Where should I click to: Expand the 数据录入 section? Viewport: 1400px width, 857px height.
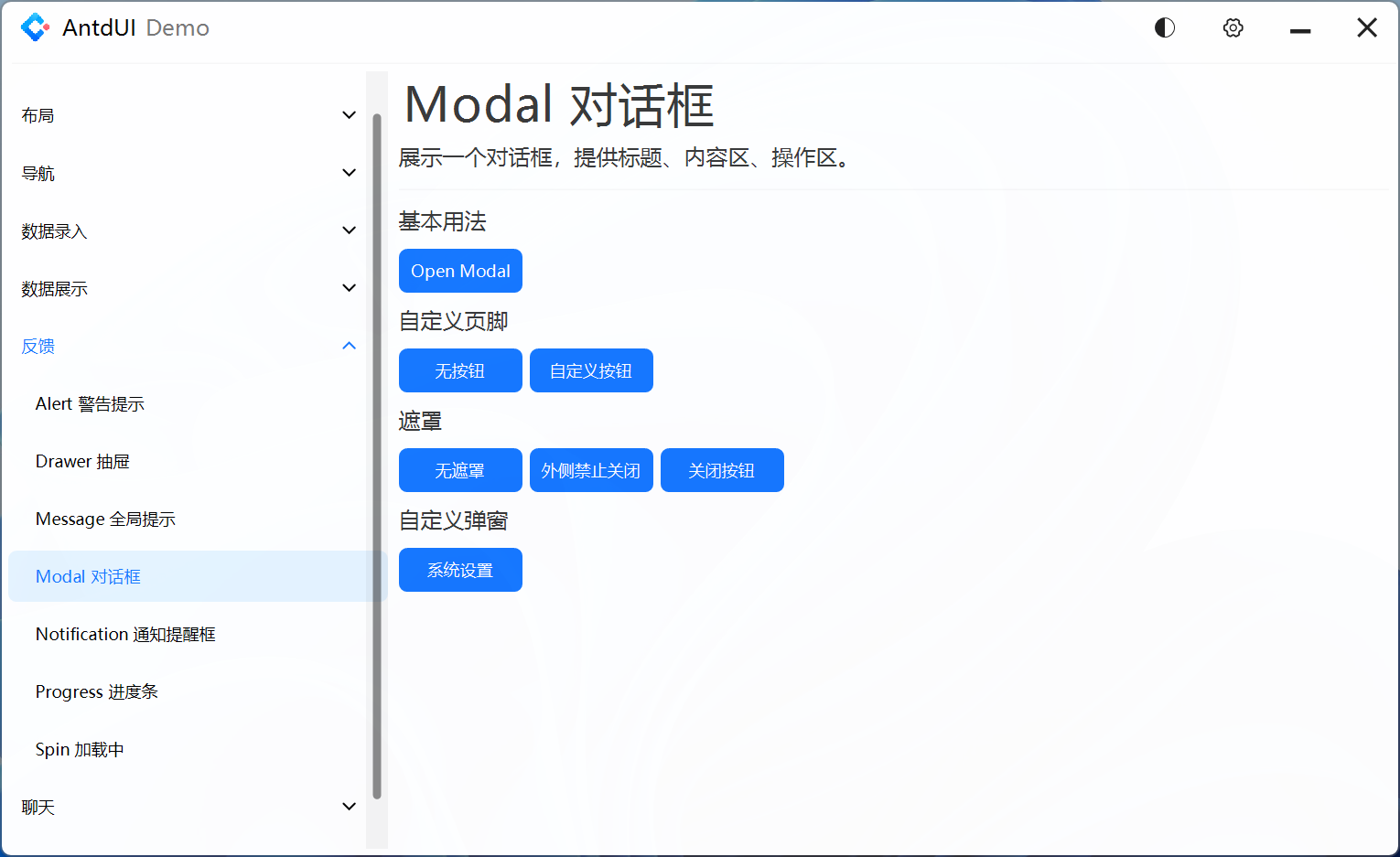[x=183, y=230]
